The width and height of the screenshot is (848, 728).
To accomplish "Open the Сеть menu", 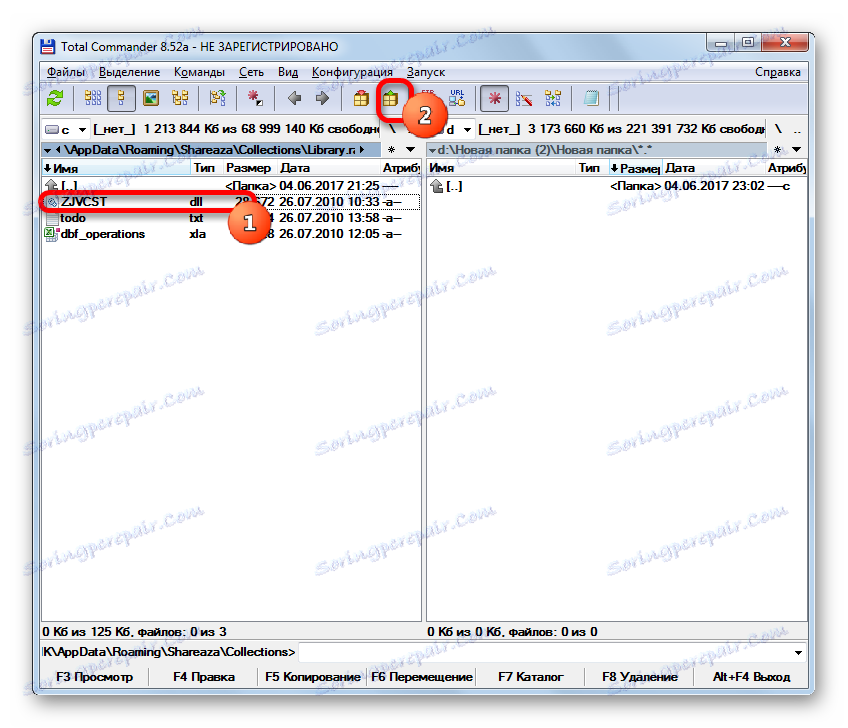I will tap(251, 72).
